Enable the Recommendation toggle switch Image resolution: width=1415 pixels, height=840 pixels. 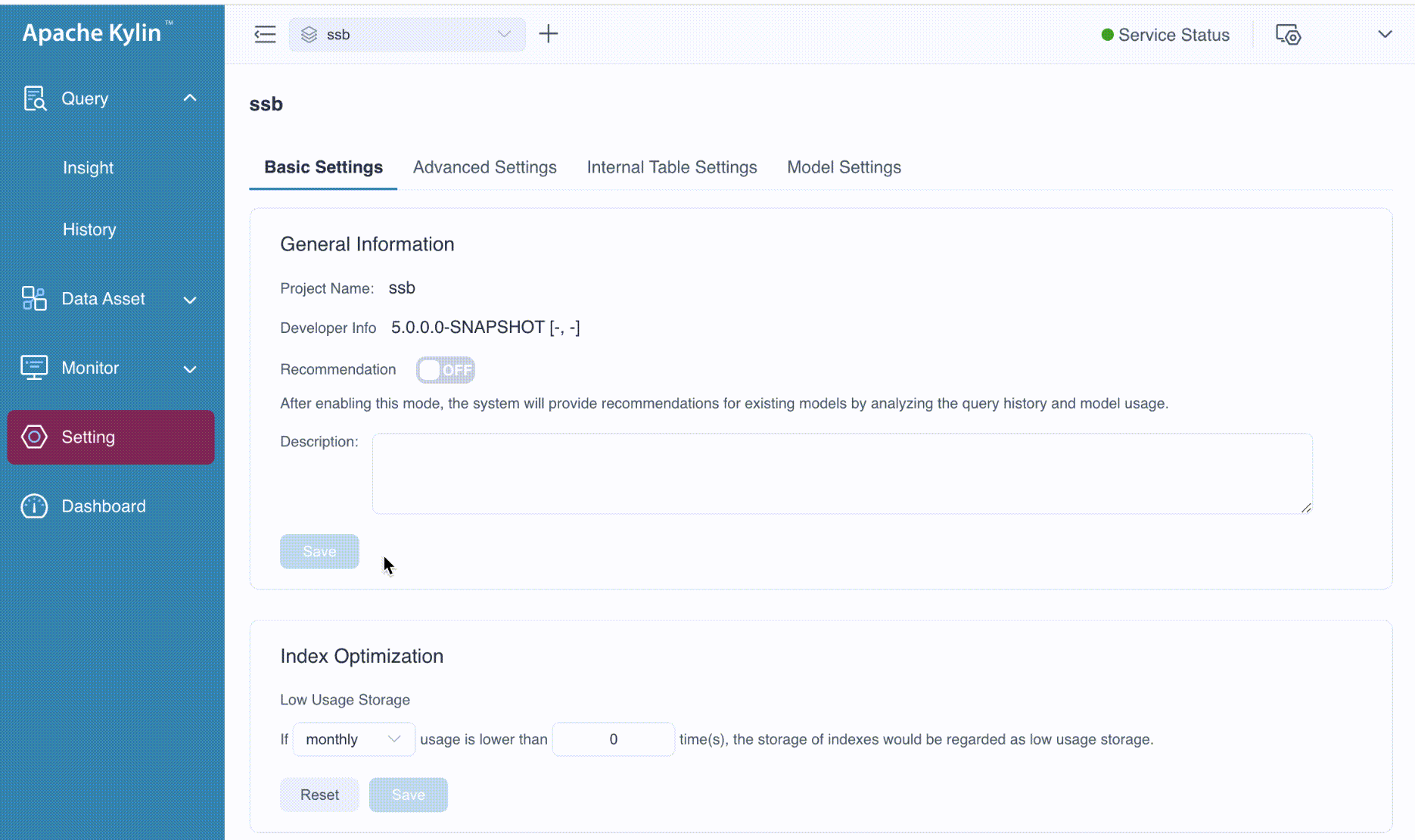click(x=445, y=370)
